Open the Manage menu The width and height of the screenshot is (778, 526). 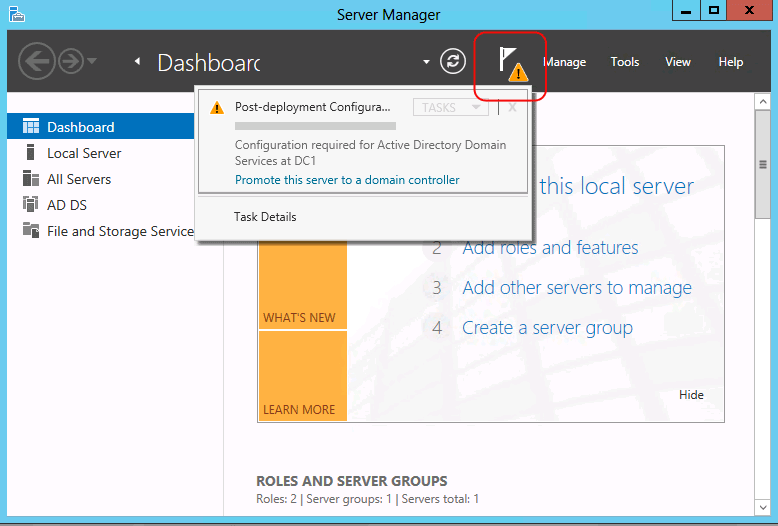pyautogui.click(x=565, y=62)
